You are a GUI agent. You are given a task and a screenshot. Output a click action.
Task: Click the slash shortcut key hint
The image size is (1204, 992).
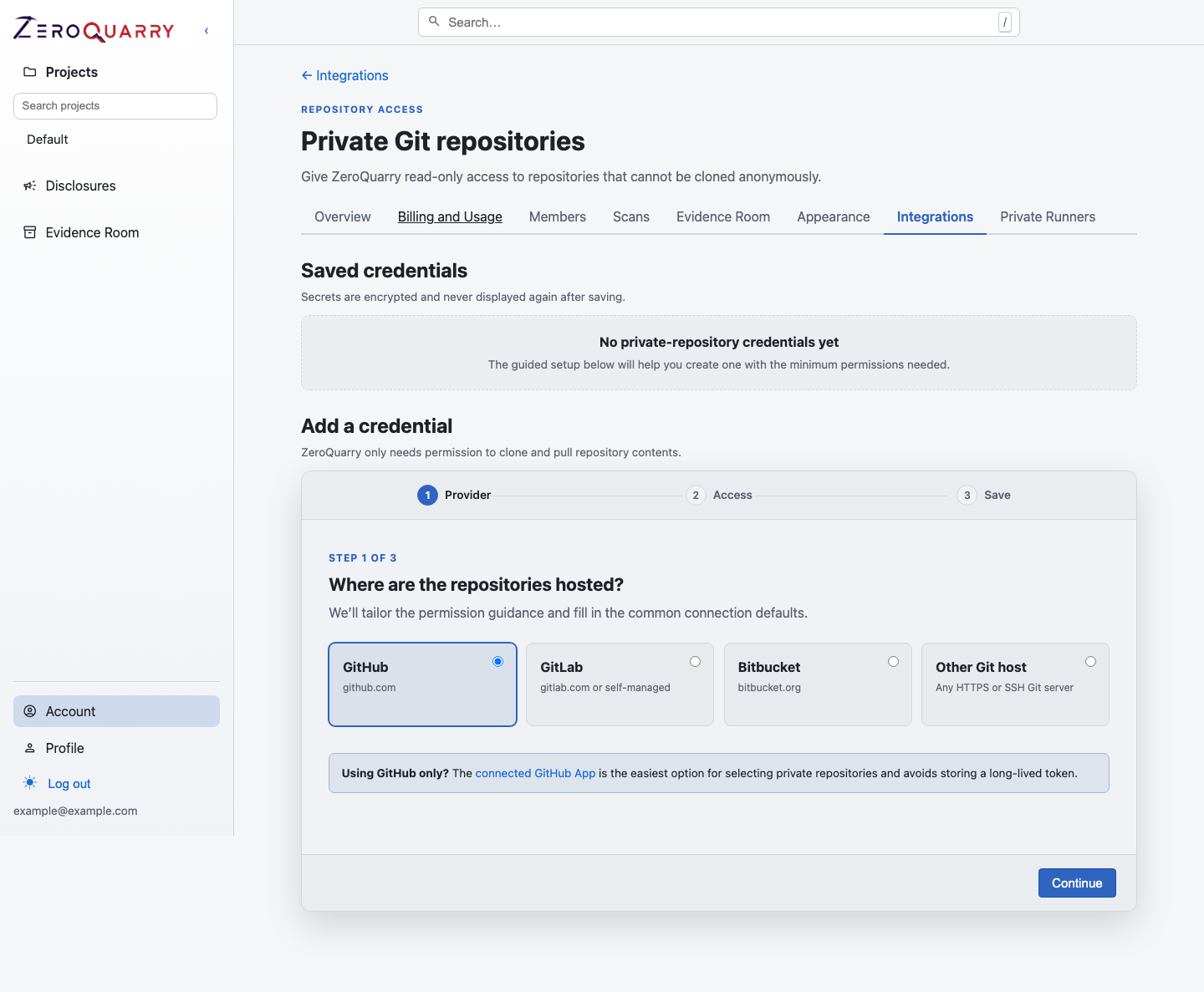[x=1005, y=23]
